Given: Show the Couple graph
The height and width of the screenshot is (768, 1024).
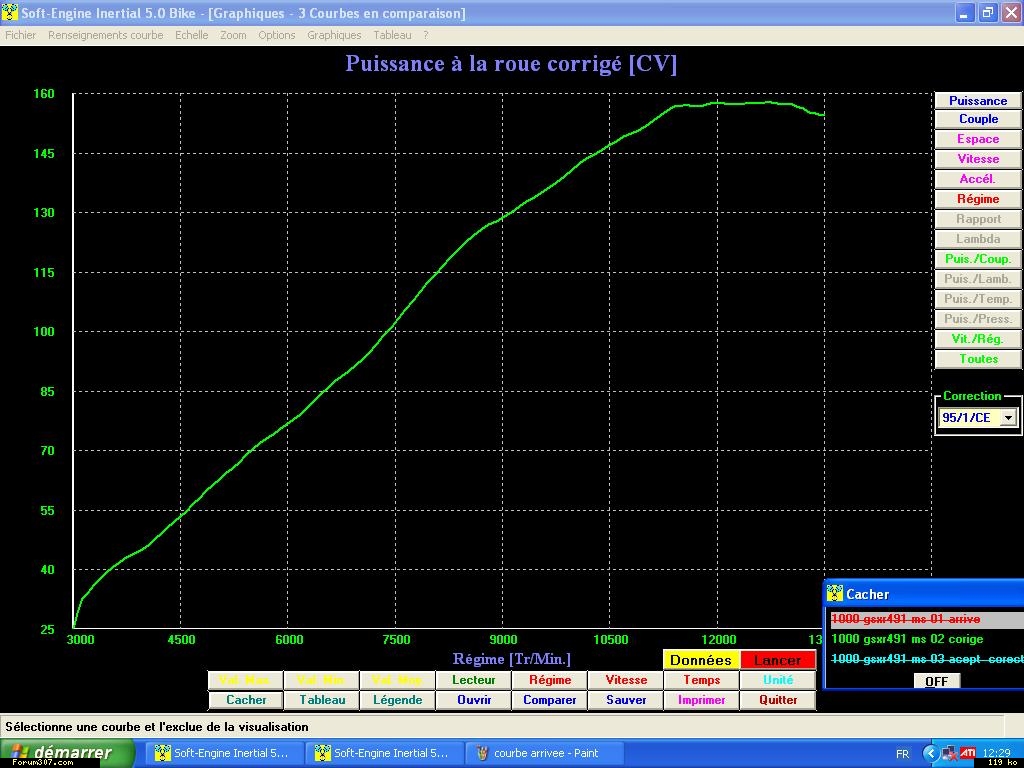Looking at the screenshot, I should [978, 119].
